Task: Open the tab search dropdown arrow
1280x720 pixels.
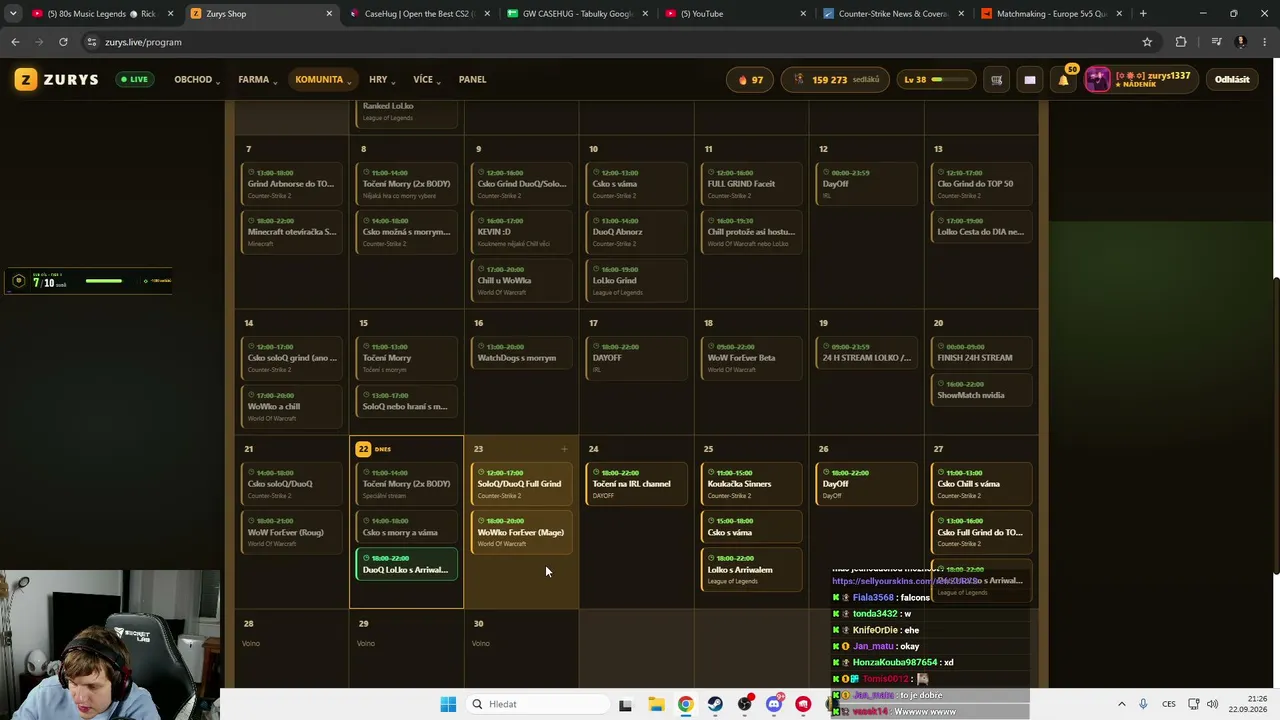Action: coord(13,14)
